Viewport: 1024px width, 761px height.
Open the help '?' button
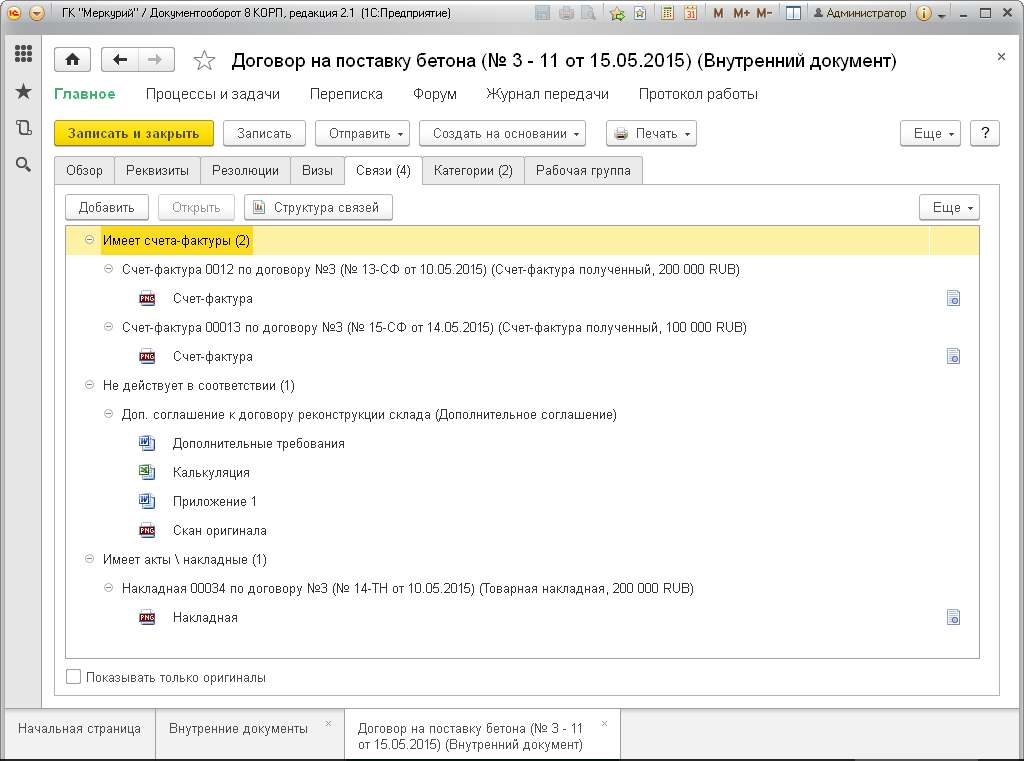tap(985, 133)
